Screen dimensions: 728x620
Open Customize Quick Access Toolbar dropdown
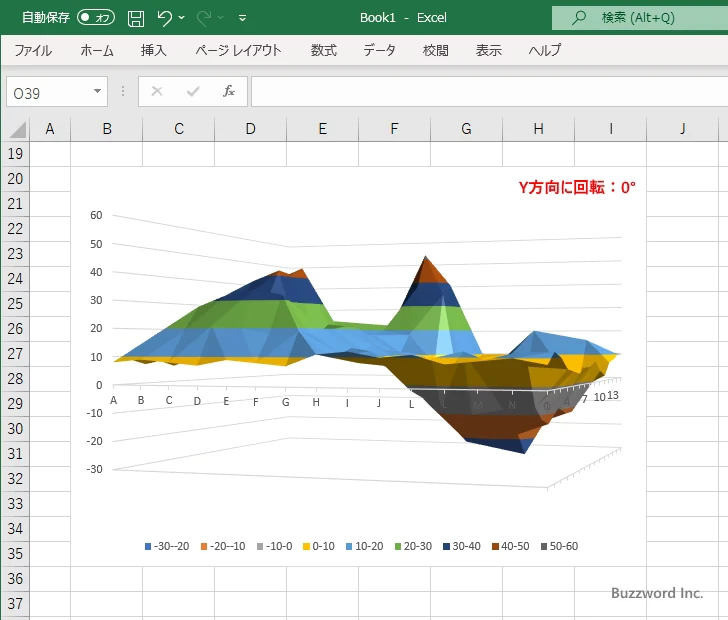[x=242, y=18]
